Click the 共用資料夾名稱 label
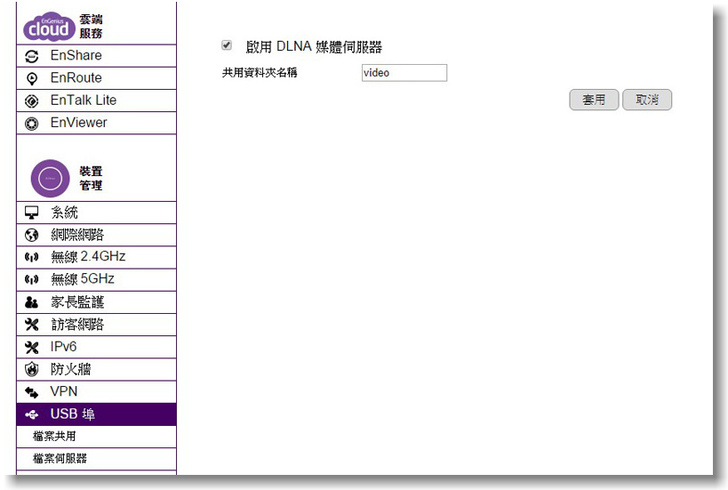 260,73
